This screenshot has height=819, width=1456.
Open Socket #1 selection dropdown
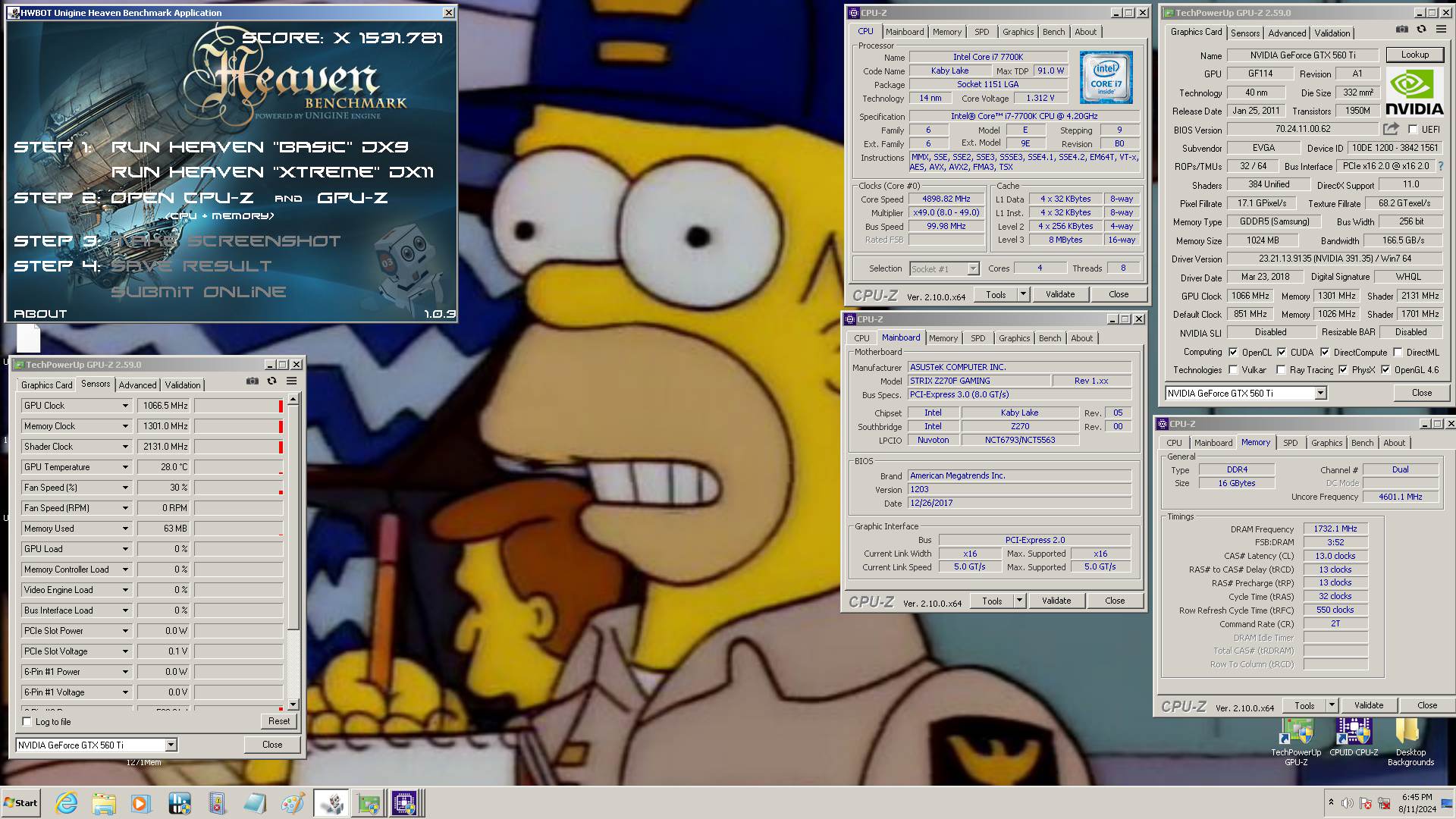pyautogui.click(x=944, y=268)
